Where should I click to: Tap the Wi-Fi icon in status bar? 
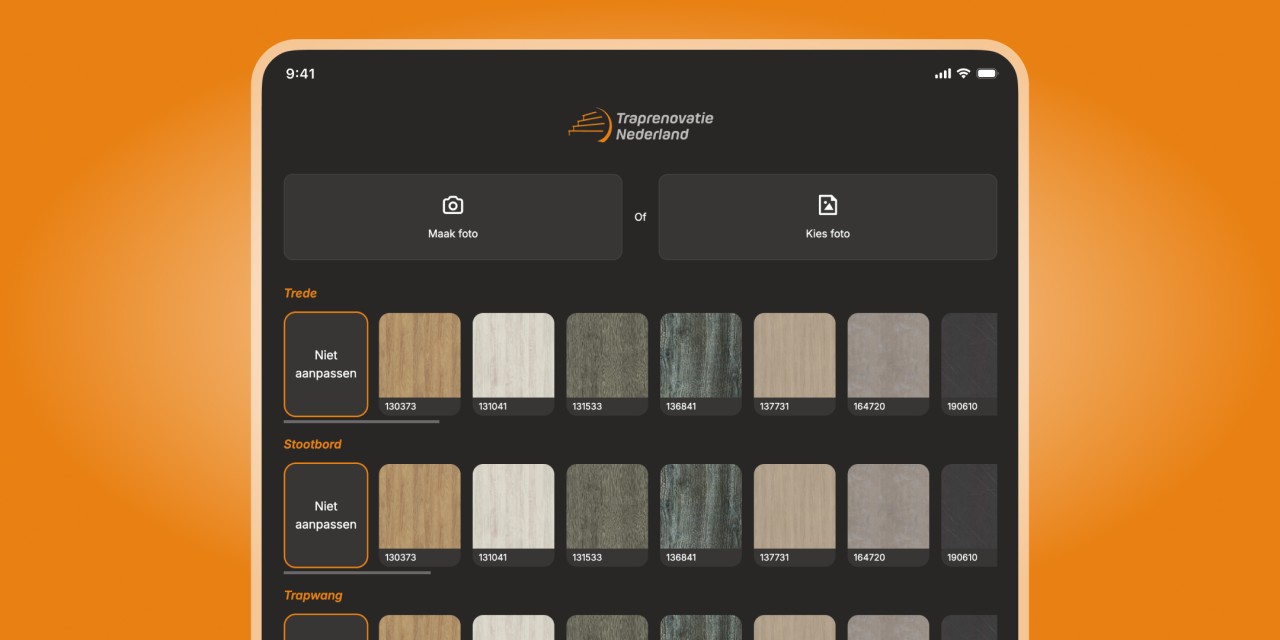coord(963,73)
